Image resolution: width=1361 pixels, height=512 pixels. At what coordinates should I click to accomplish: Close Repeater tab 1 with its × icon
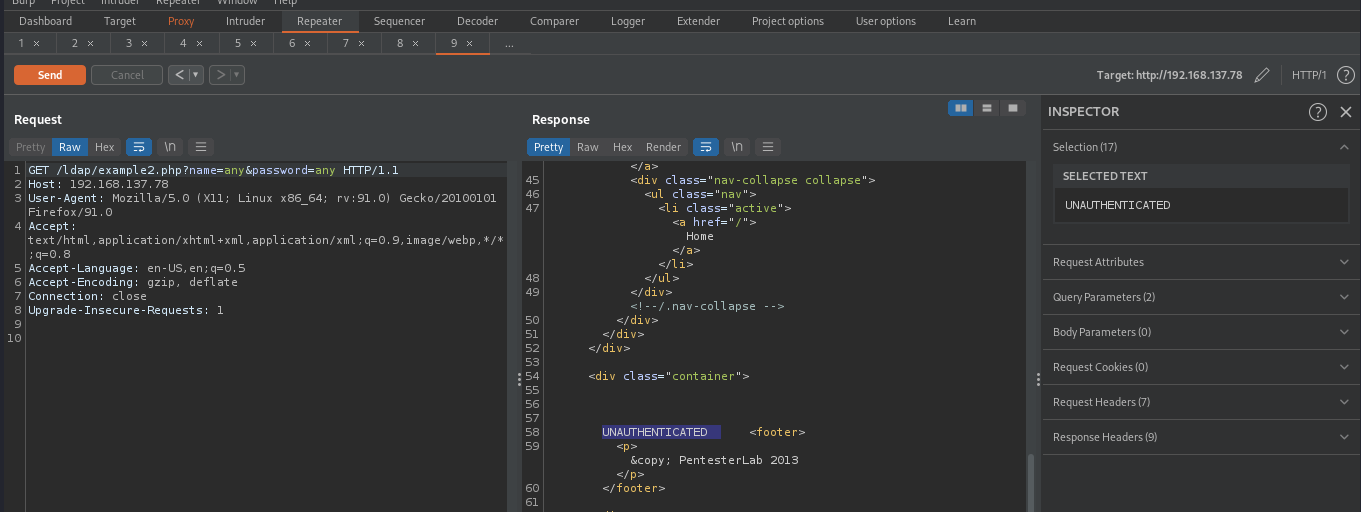coord(37,44)
